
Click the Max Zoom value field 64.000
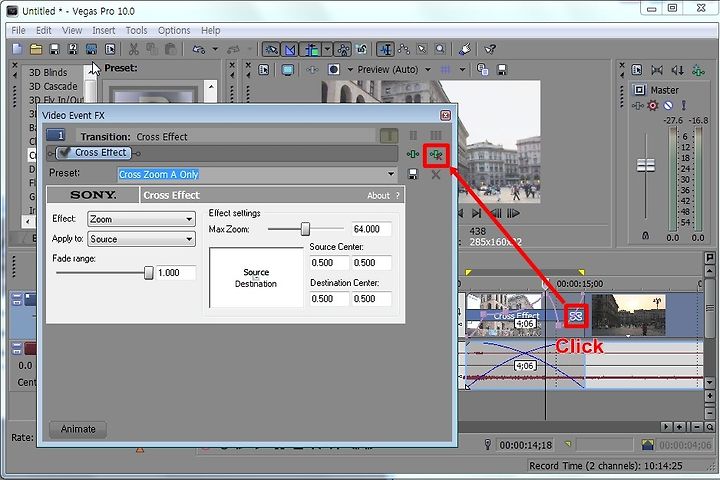pos(371,229)
